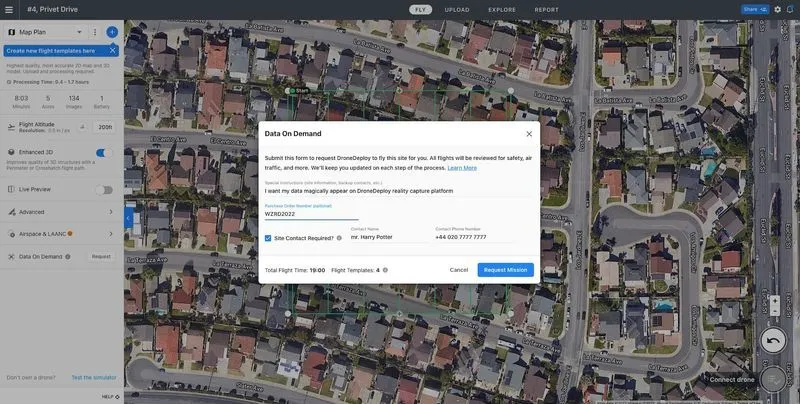Click the Advanced settings icon

point(11,212)
